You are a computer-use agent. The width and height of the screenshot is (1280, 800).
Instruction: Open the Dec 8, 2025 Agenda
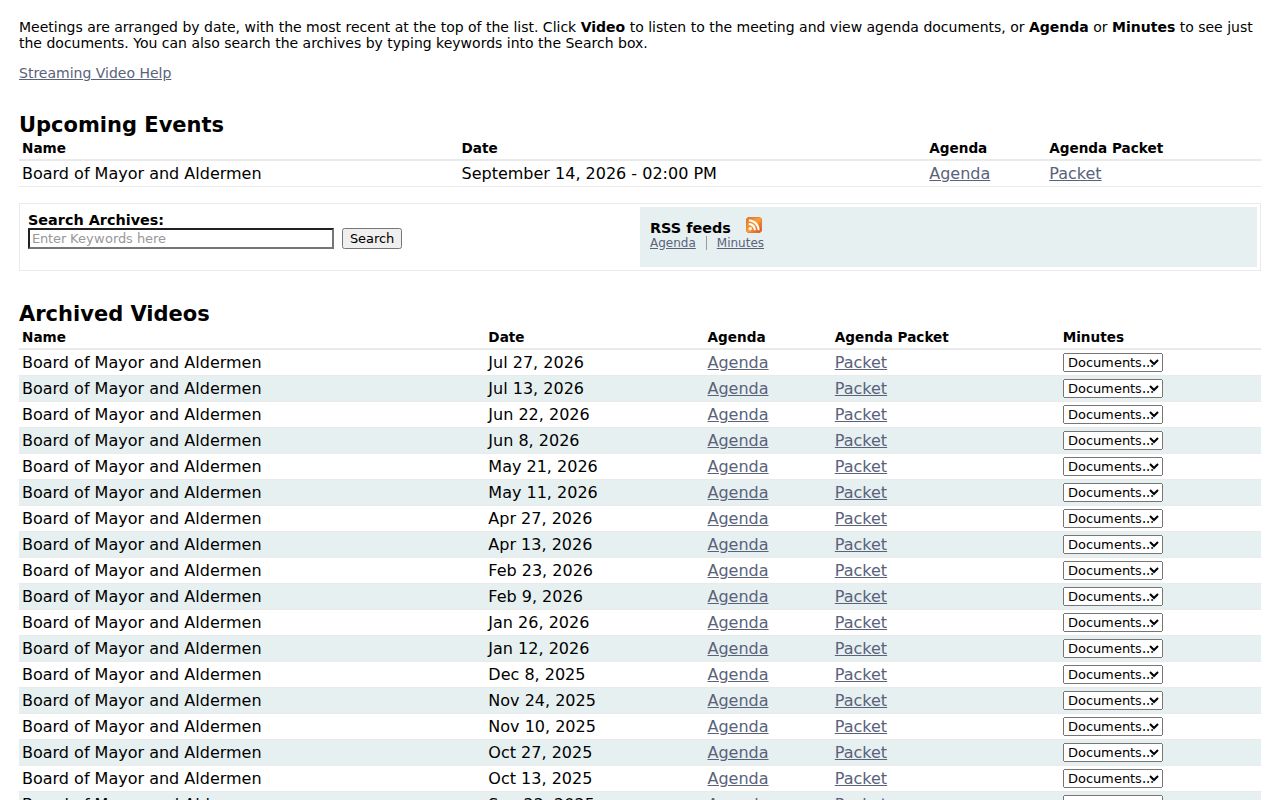tap(738, 674)
